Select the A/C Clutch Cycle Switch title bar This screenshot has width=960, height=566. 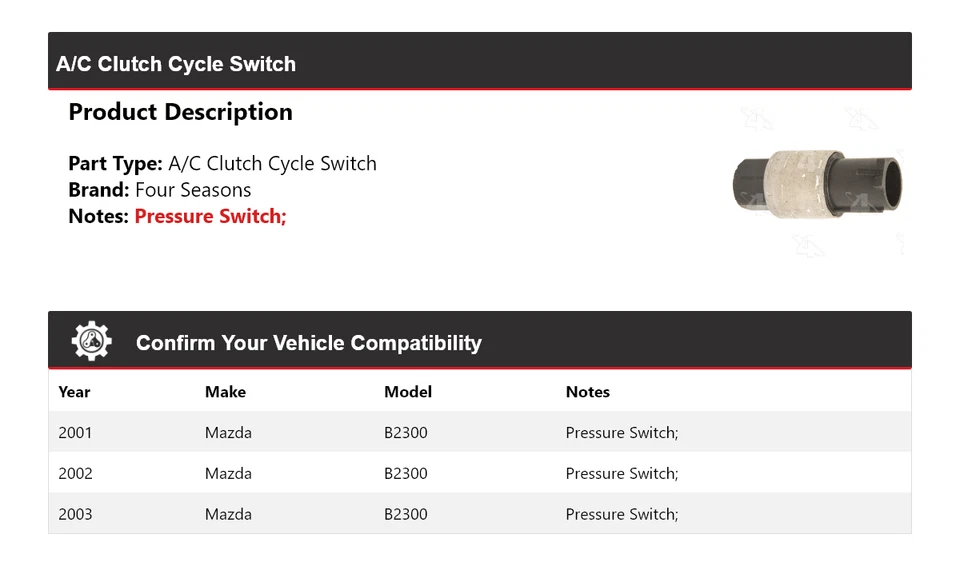(x=176, y=64)
